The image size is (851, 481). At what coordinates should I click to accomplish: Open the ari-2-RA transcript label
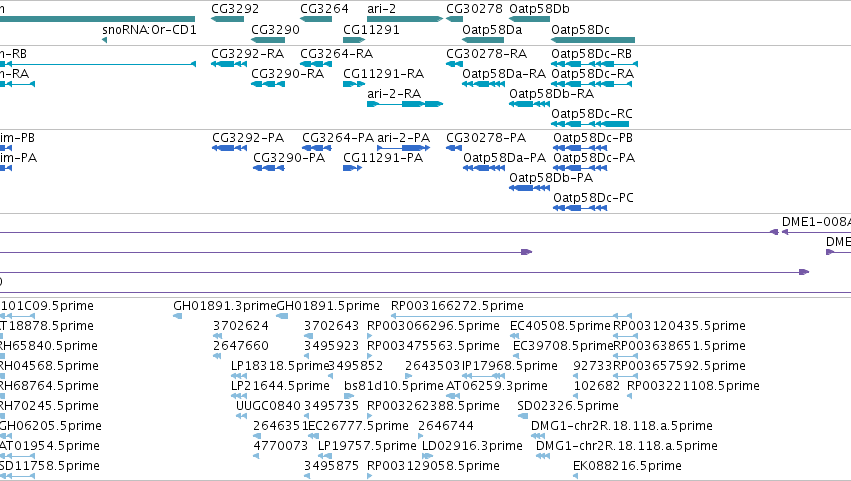[394, 93]
